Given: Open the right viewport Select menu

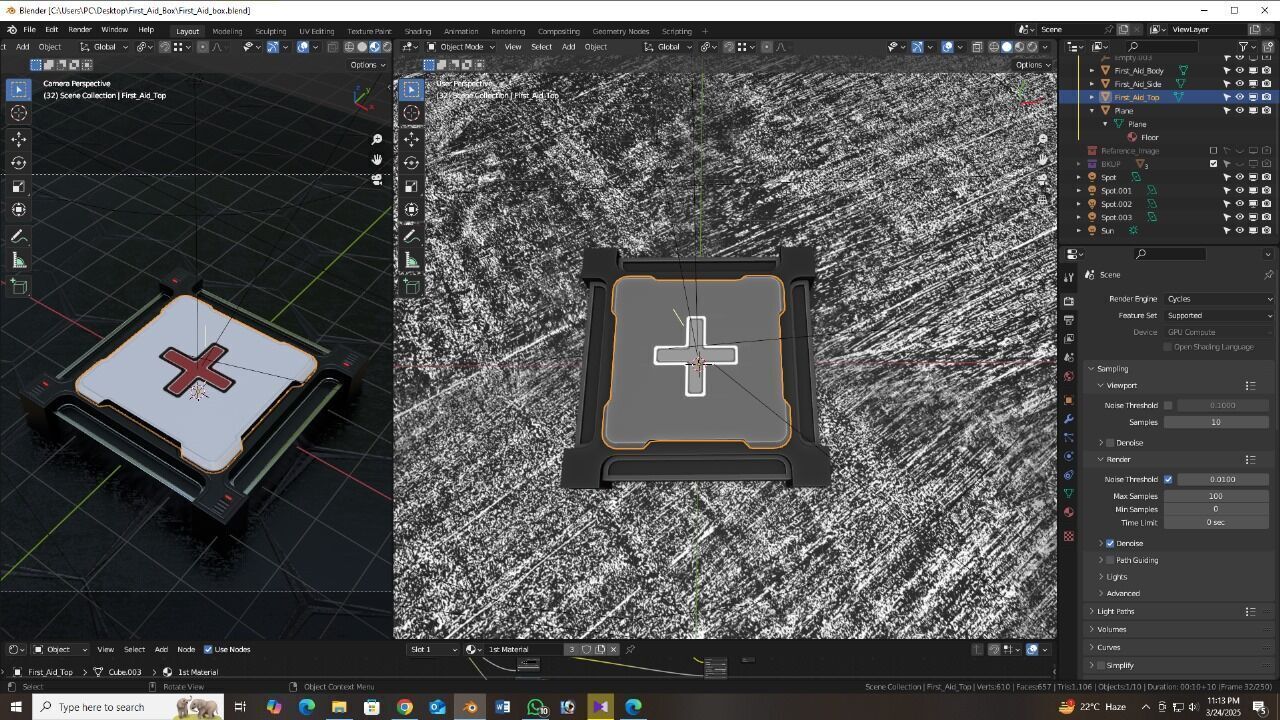Looking at the screenshot, I should (541, 47).
